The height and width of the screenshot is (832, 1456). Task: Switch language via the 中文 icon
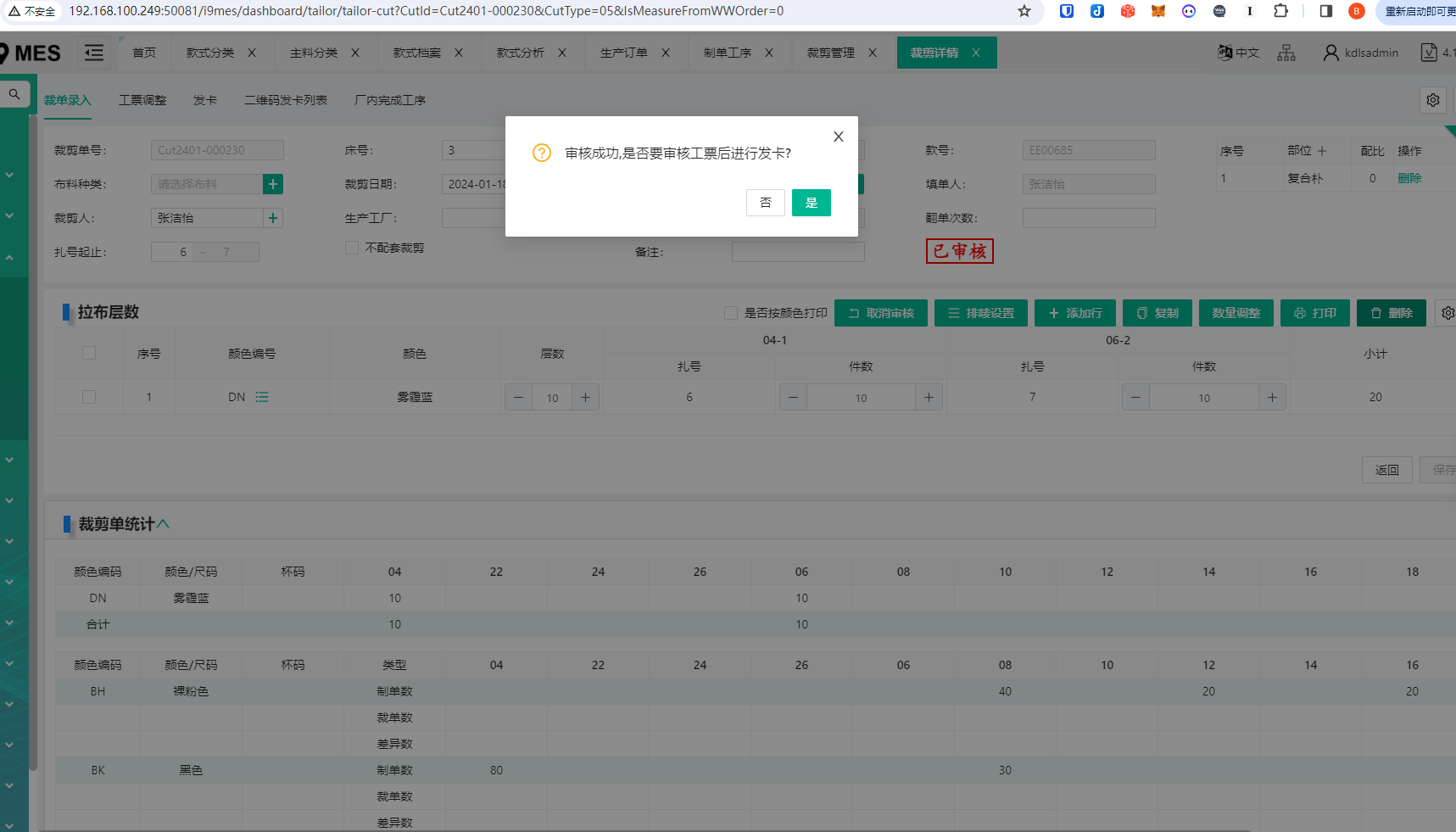pyautogui.click(x=1238, y=53)
